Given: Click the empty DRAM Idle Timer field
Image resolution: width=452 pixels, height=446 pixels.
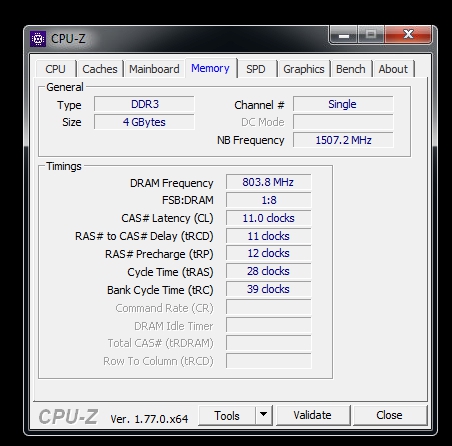Looking at the screenshot, I should point(269,325).
